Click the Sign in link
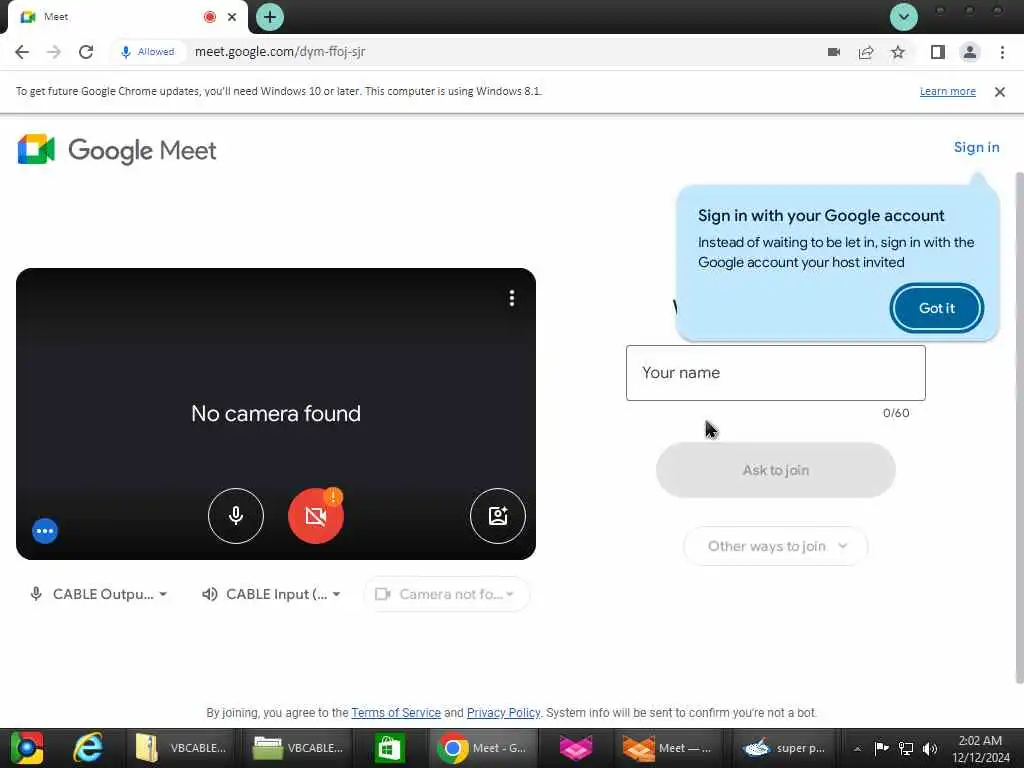The image size is (1024, 768). pyautogui.click(x=976, y=147)
